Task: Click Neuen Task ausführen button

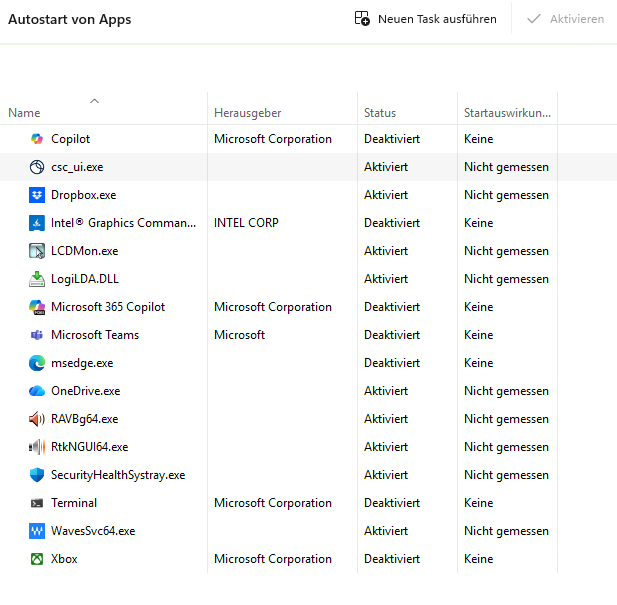Action: point(426,19)
